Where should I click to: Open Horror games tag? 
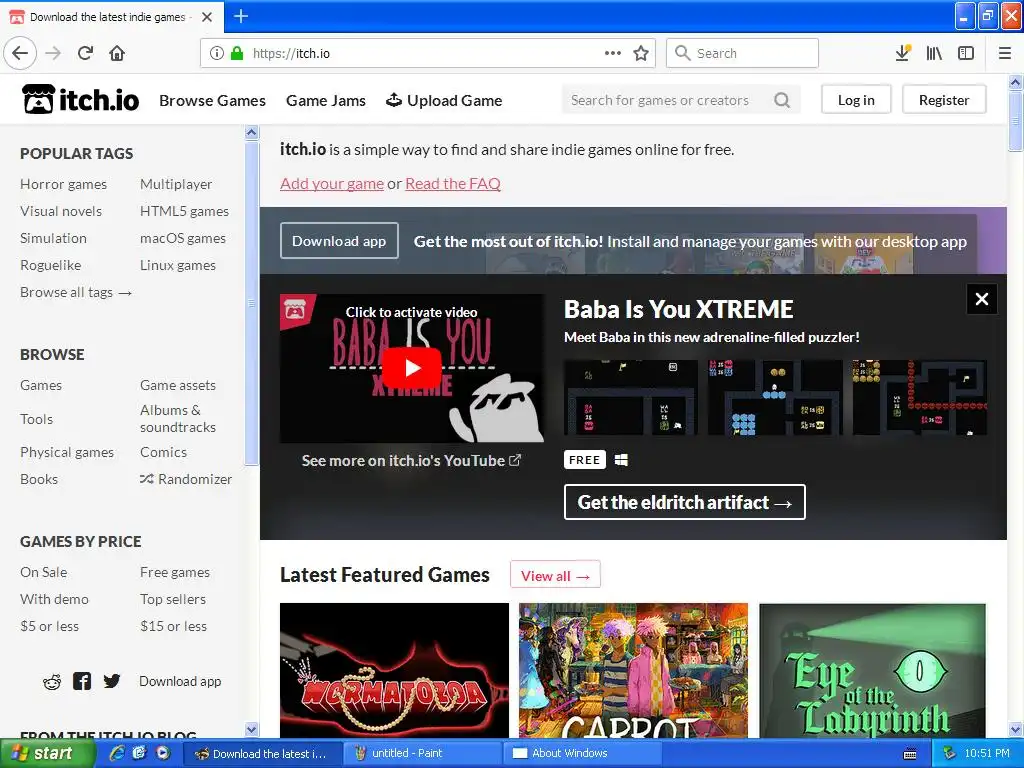[x=63, y=184]
